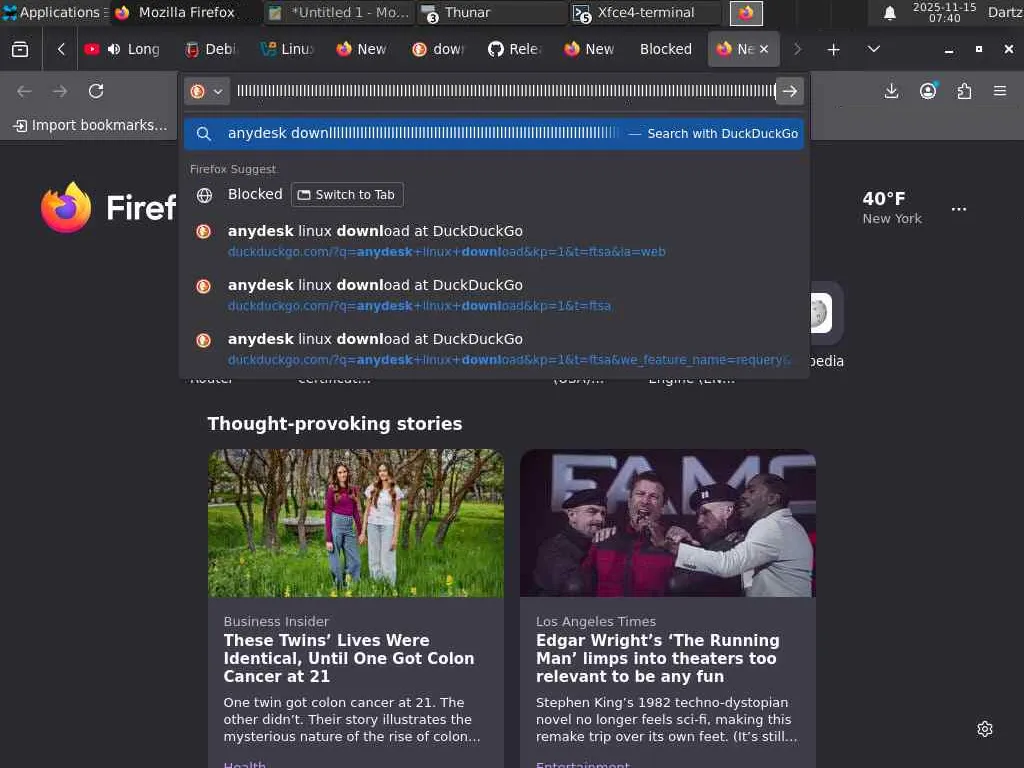
Task: Click the Switch to Tab button
Action: pos(347,195)
